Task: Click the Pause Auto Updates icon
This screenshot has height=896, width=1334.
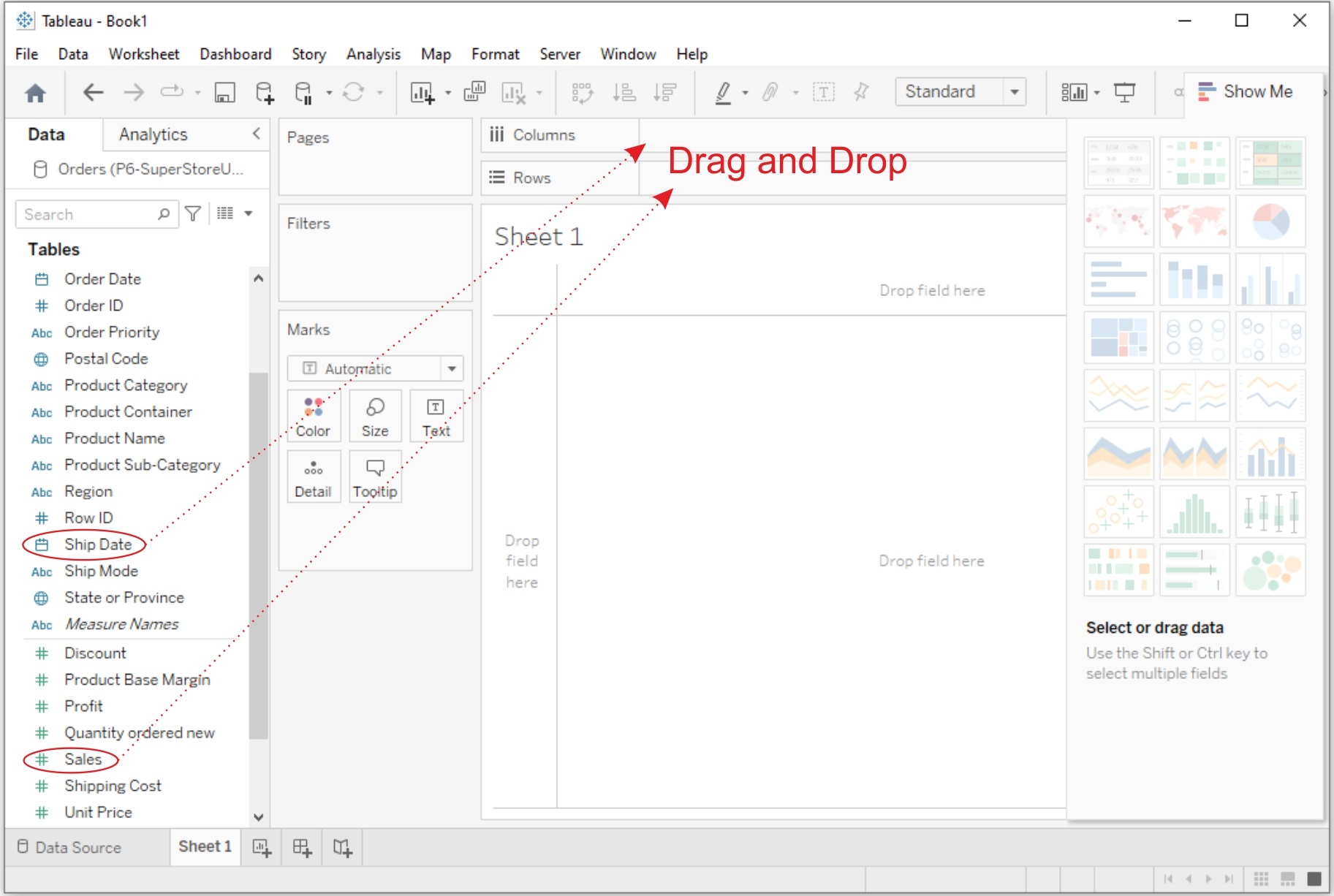Action: pyautogui.click(x=303, y=93)
